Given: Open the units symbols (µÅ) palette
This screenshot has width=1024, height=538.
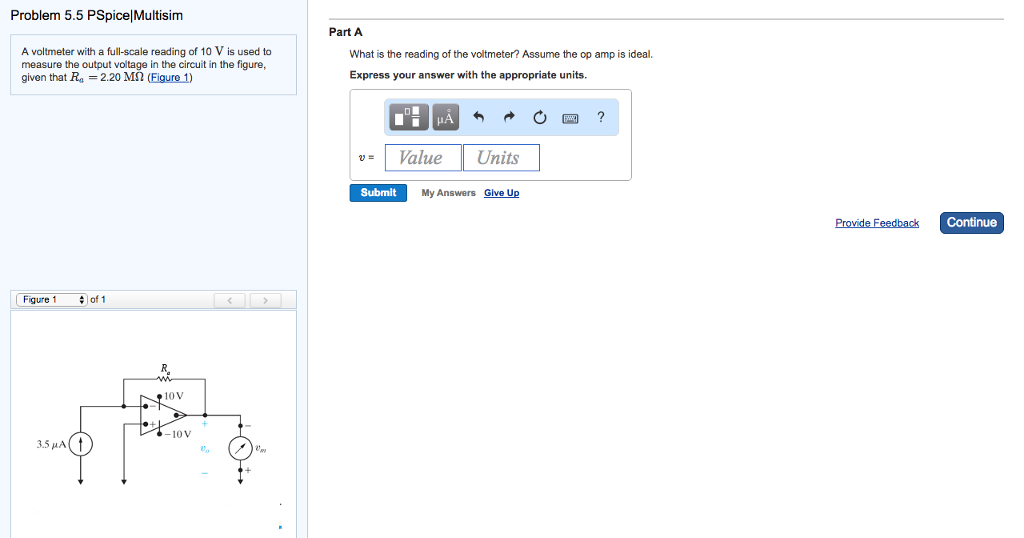Looking at the screenshot, I should 445,118.
